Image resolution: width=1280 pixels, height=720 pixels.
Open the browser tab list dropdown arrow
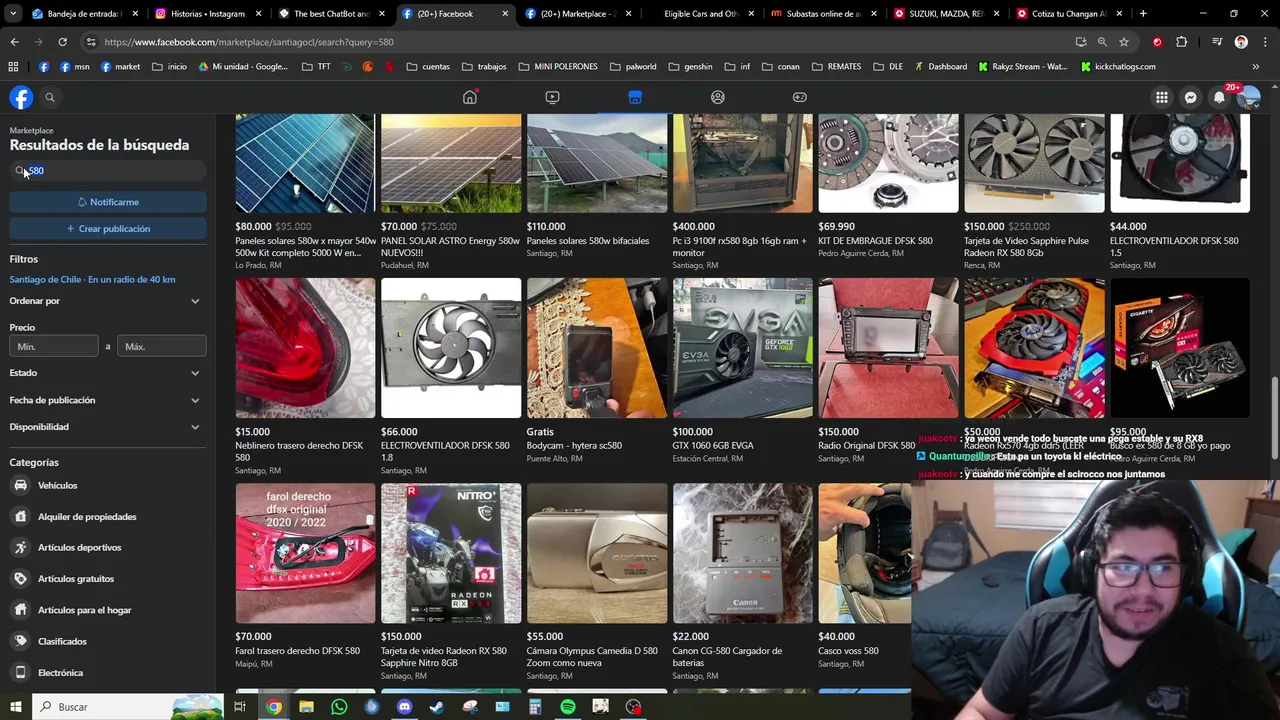tap(15, 14)
